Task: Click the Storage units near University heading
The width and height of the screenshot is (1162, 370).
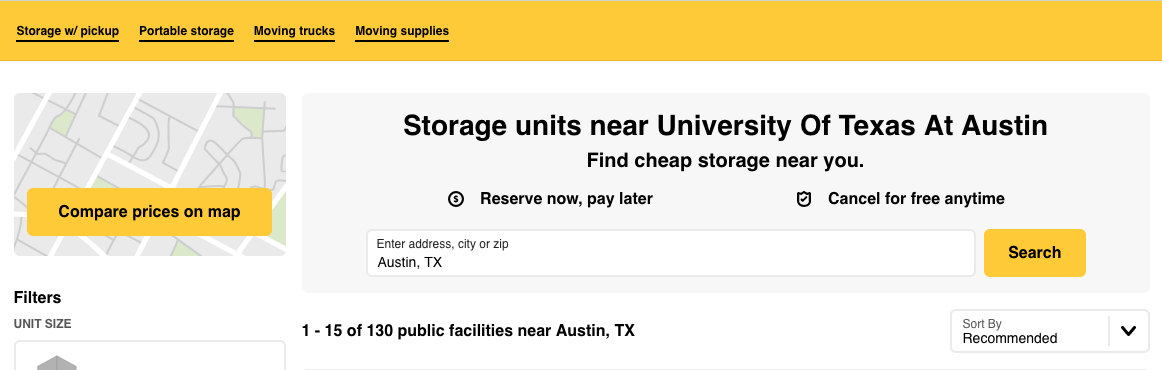Action: click(726, 125)
